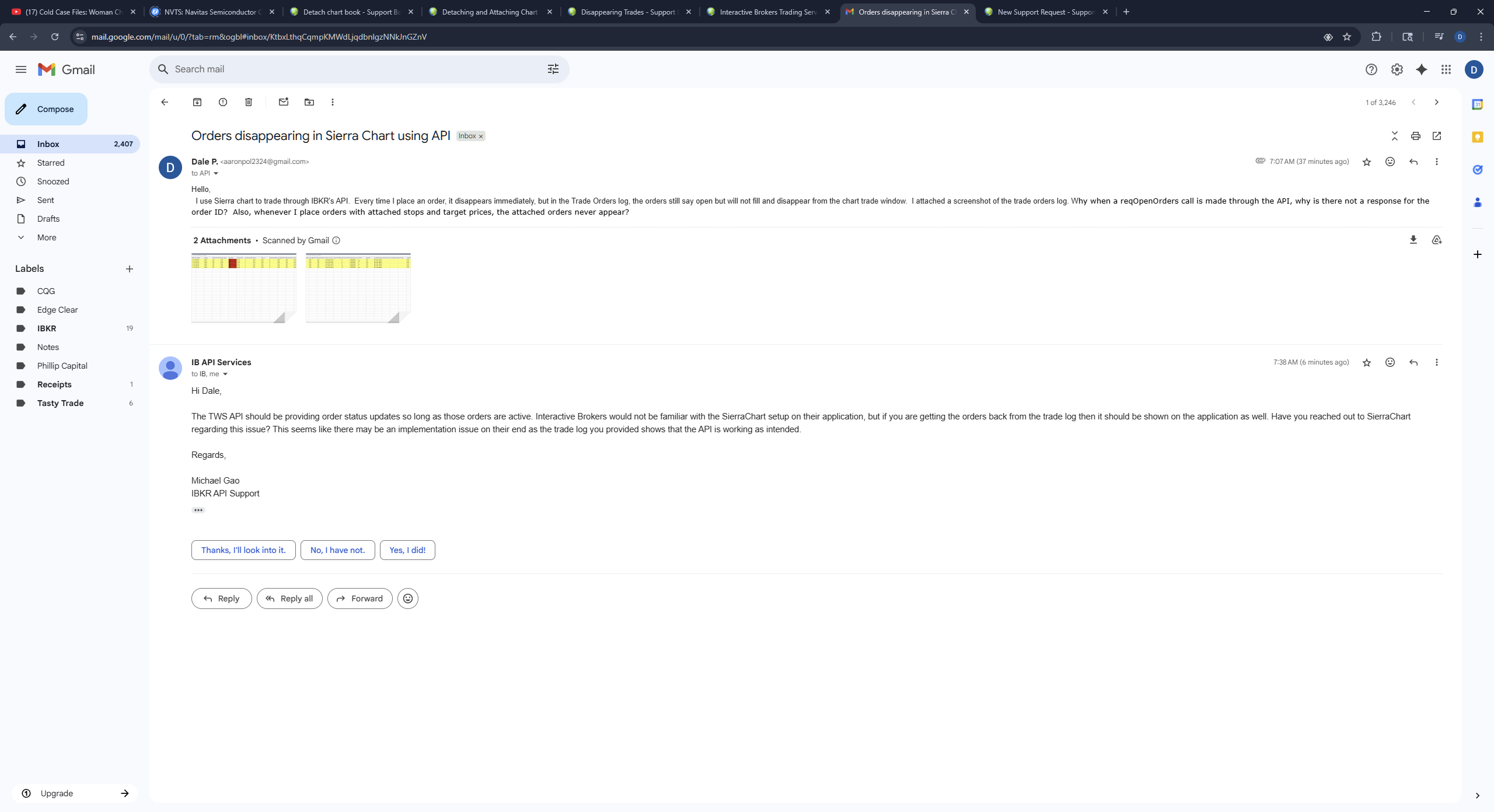This screenshot has width=1494, height=812.
Task: Collapse all messages in thread
Action: point(1394,136)
